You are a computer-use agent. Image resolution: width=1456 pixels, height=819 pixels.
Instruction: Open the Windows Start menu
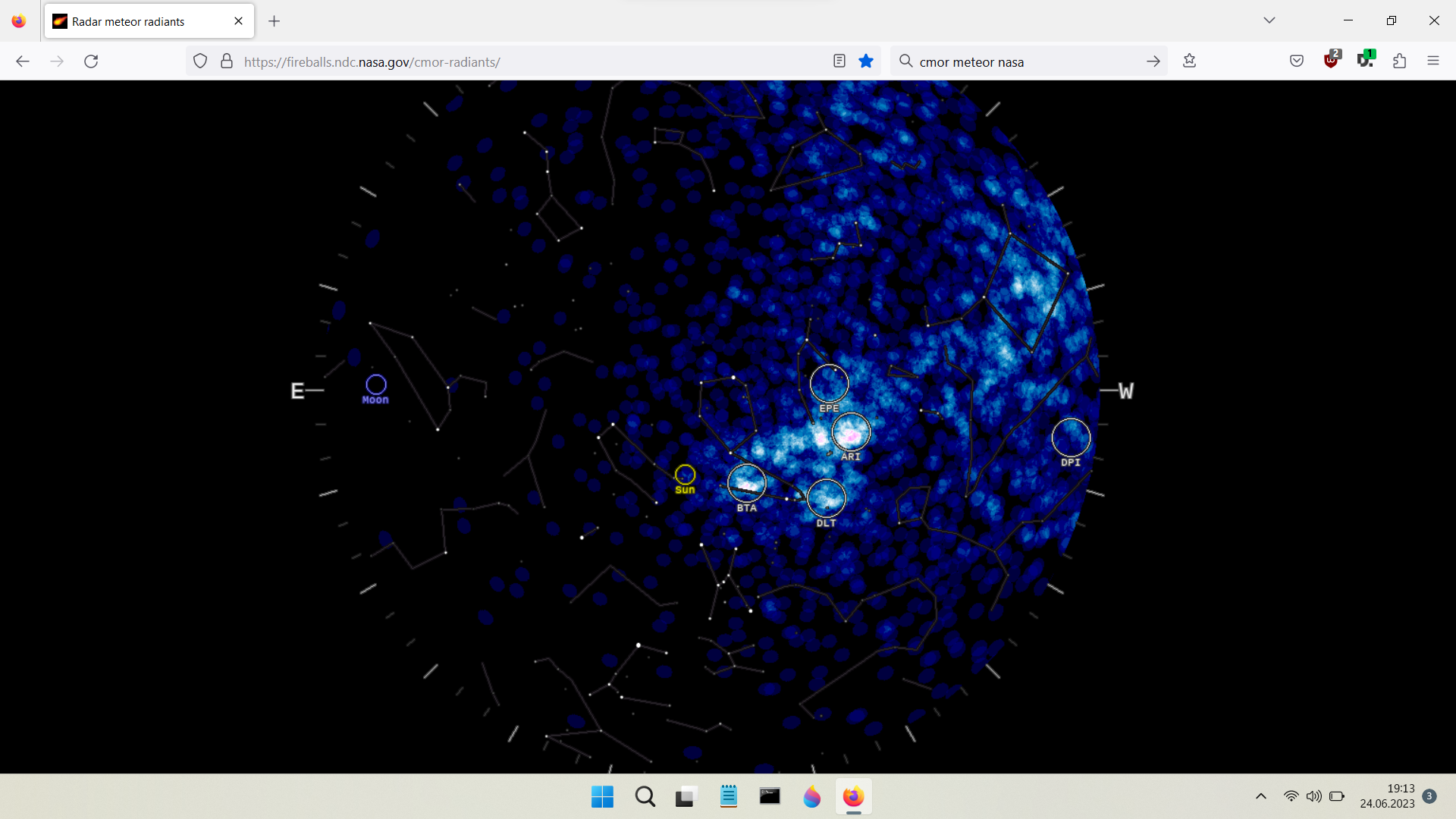tap(602, 797)
